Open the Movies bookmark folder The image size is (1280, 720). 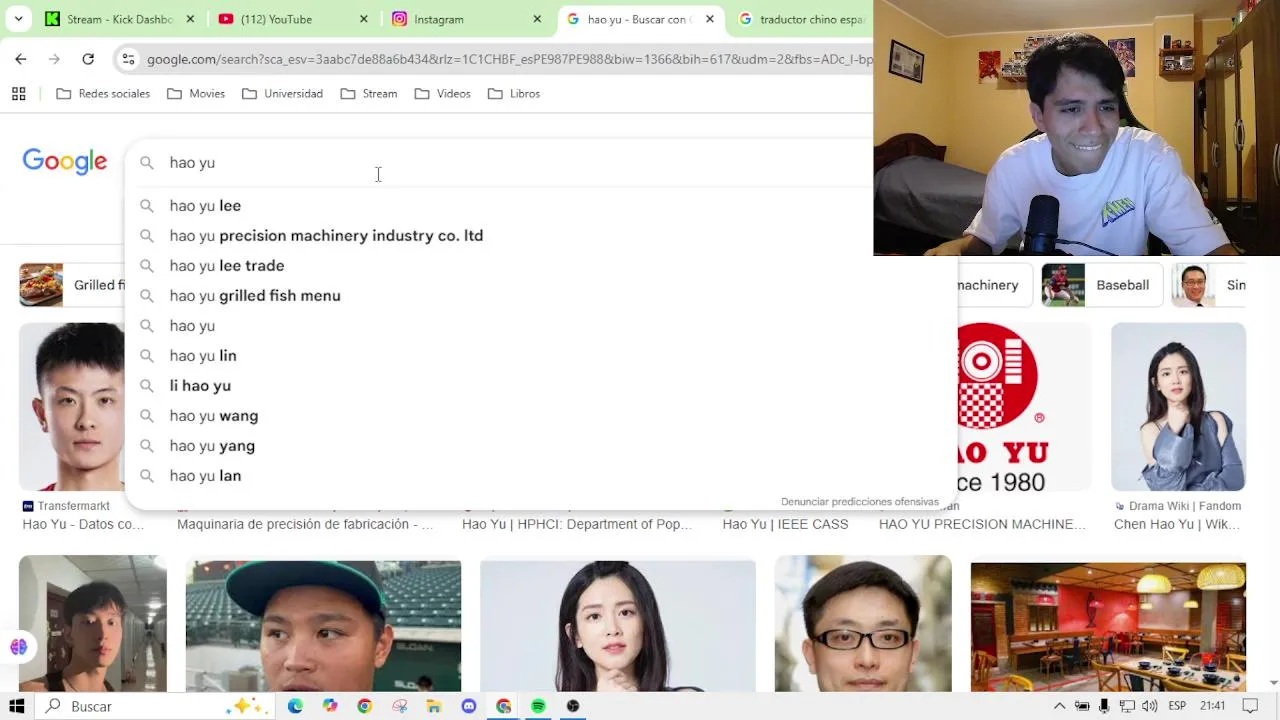pos(196,94)
